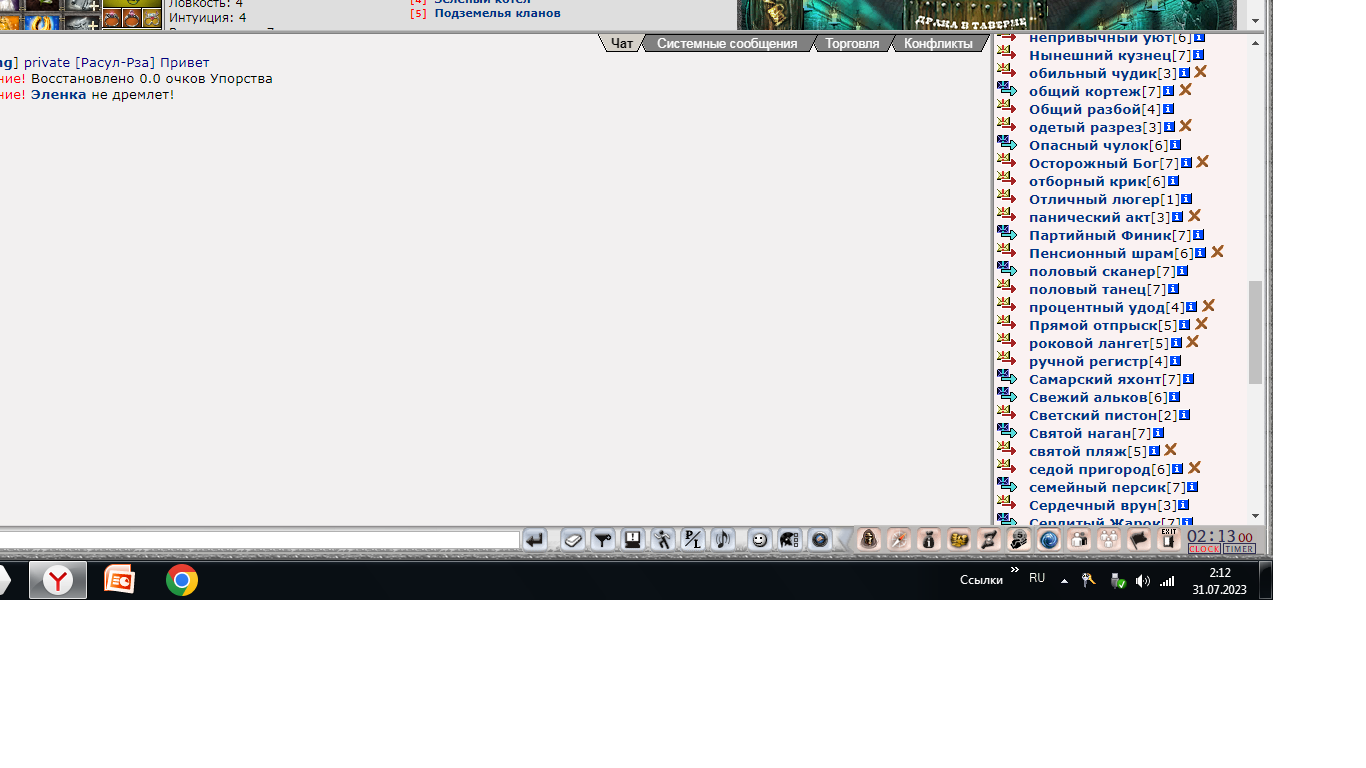The height and width of the screenshot is (768, 1366).
Task: Click player name ручной регистр
Action: click(x=1088, y=361)
